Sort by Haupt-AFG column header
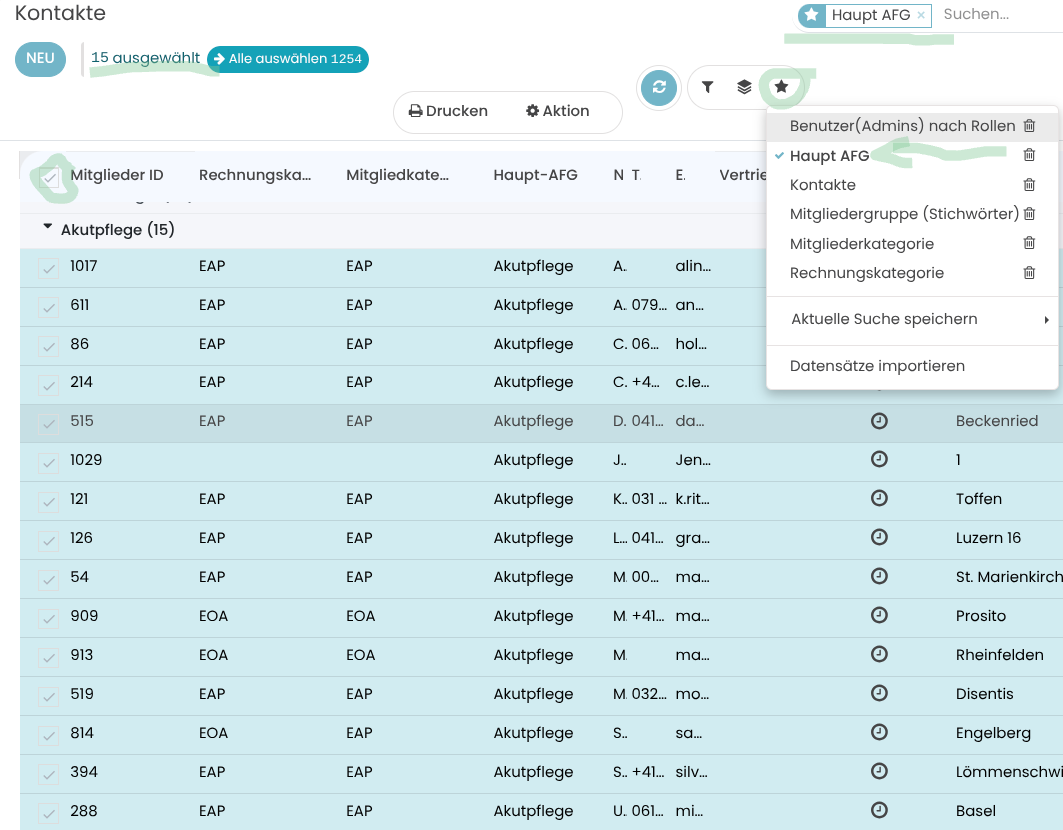This screenshot has height=830, width=1063. [x=536, y=175]
